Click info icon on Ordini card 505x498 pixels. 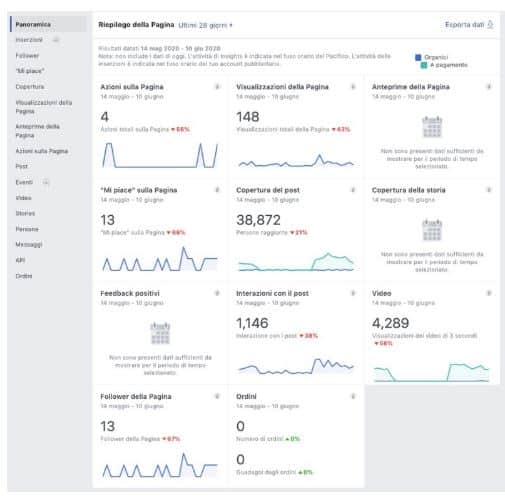click(x=353, y=396)
